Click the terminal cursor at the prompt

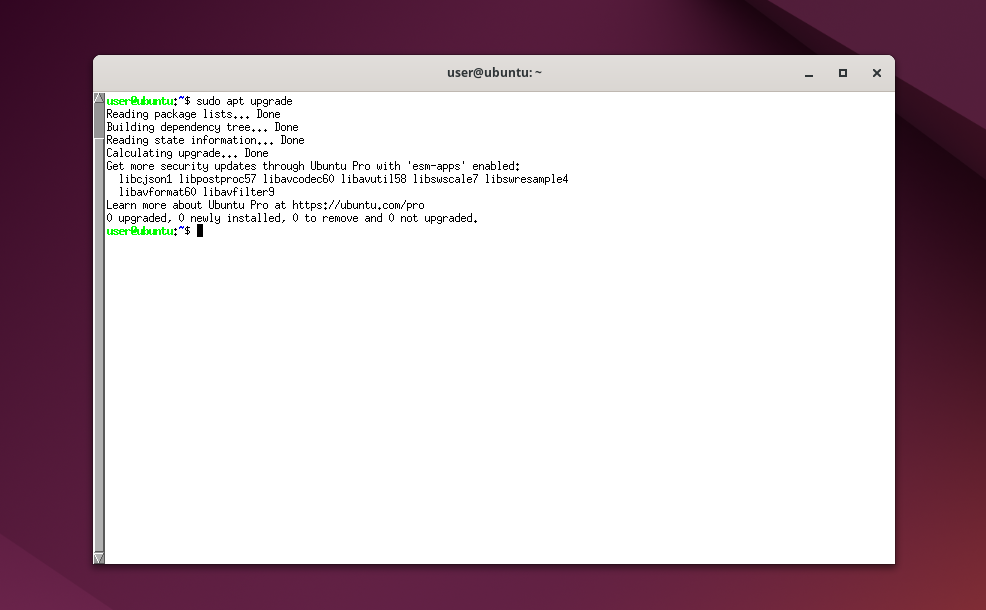click(x=200, y=231)
